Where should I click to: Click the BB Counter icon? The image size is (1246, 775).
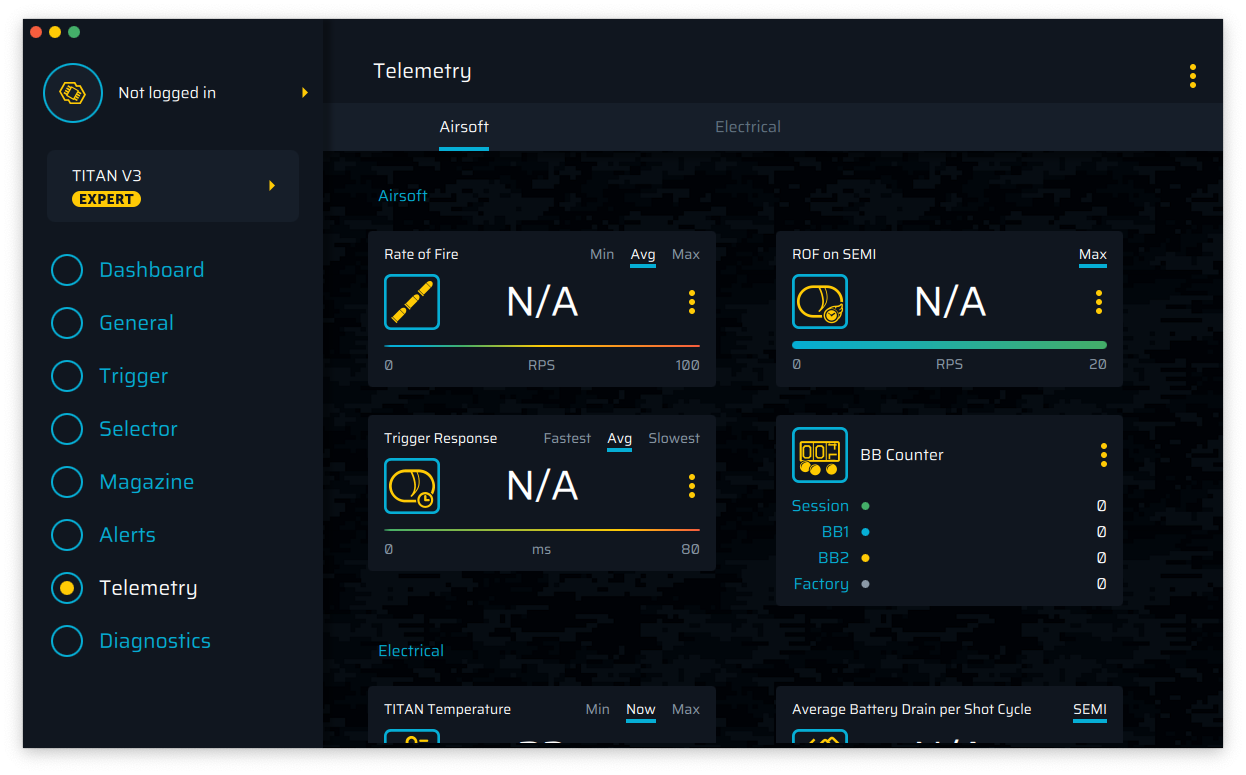point(820,455)
